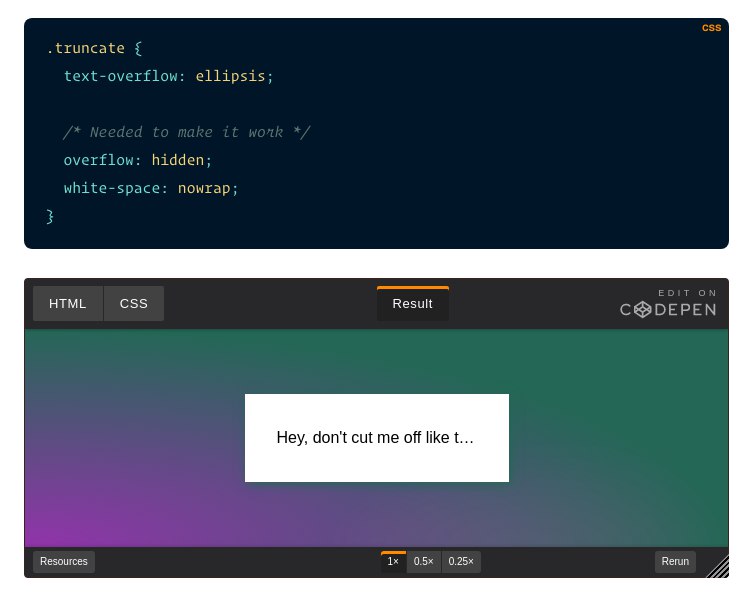
Task: Open the Edit on CodePen link
Action: point(668,304)
